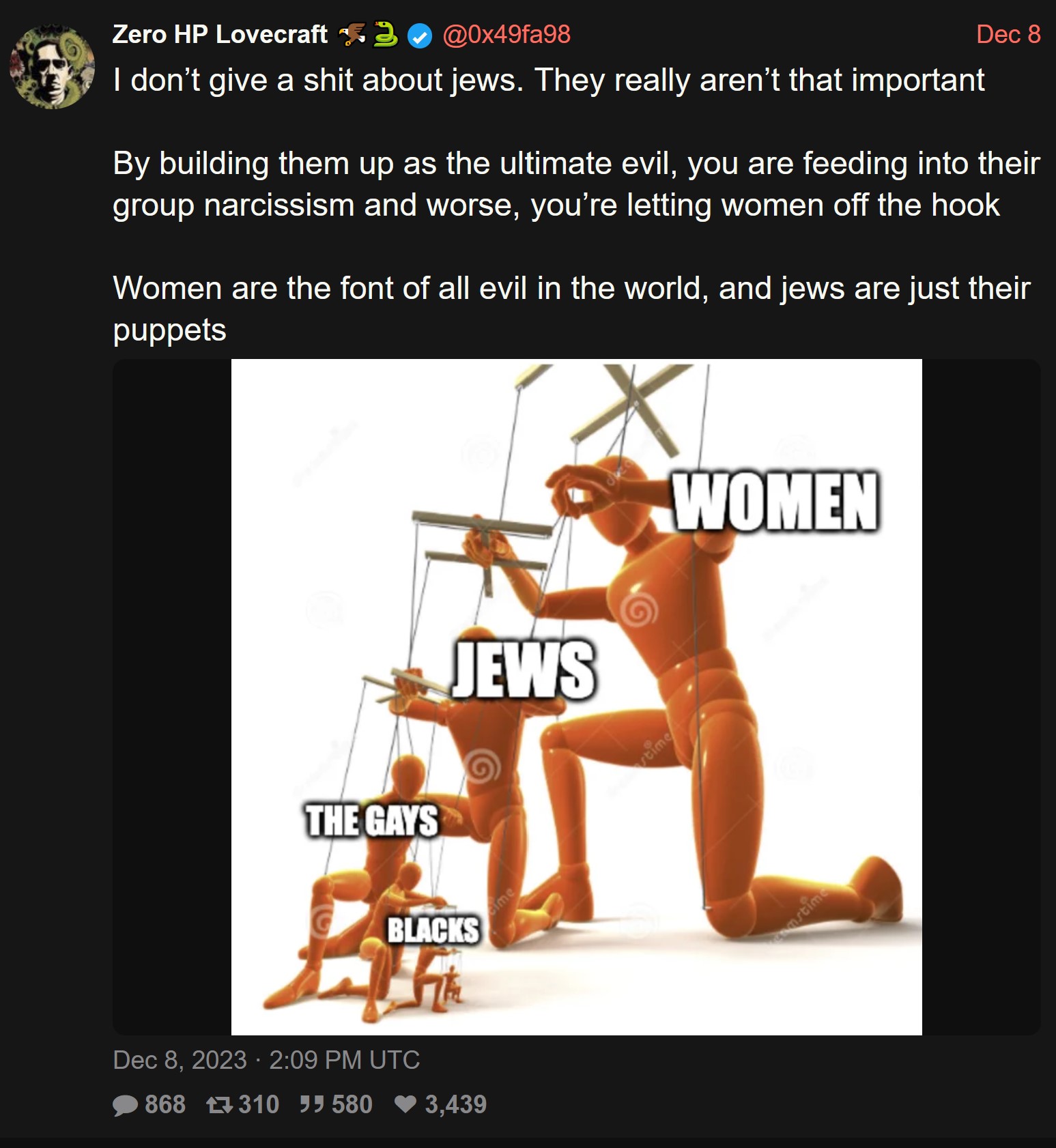
Task: Click the tweet's first line of text
Action: click(549, 81)
